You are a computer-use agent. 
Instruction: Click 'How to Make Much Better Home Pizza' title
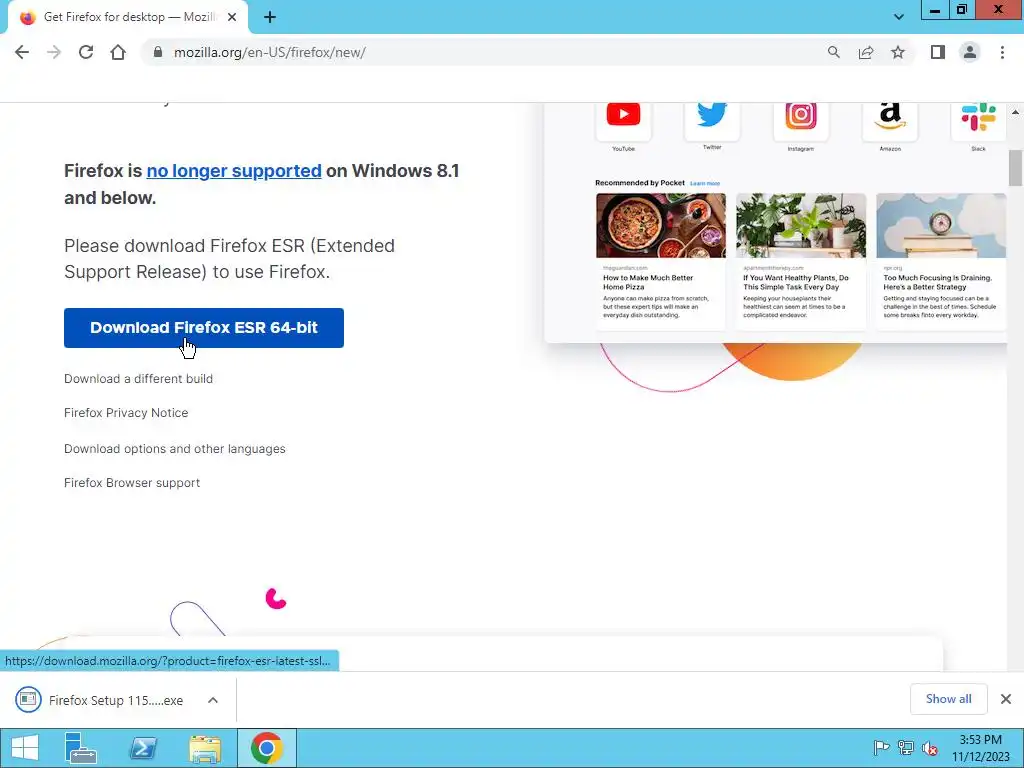click(x=647, y=282)
